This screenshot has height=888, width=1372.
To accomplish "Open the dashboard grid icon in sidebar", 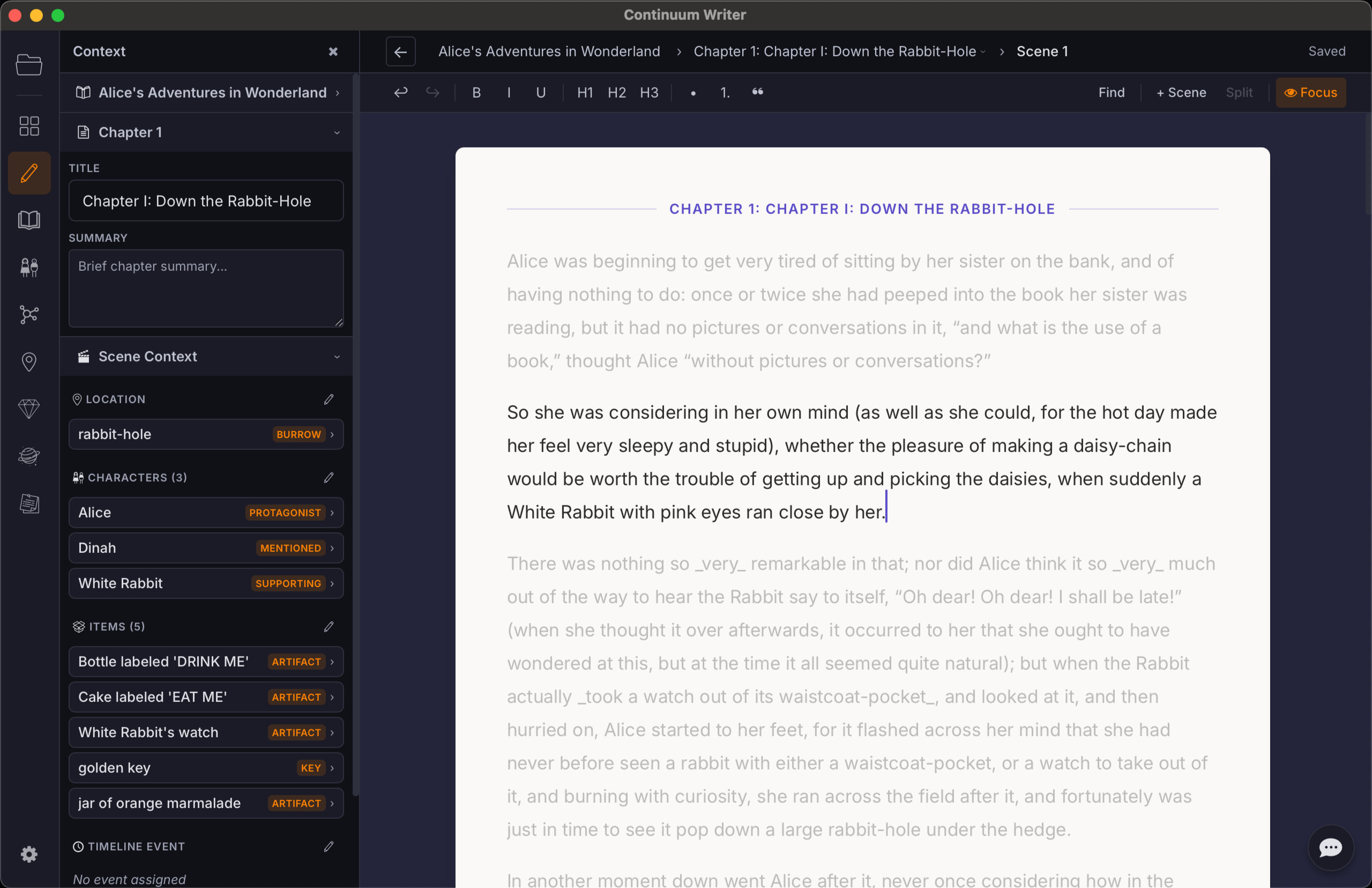I will (29, 125).
